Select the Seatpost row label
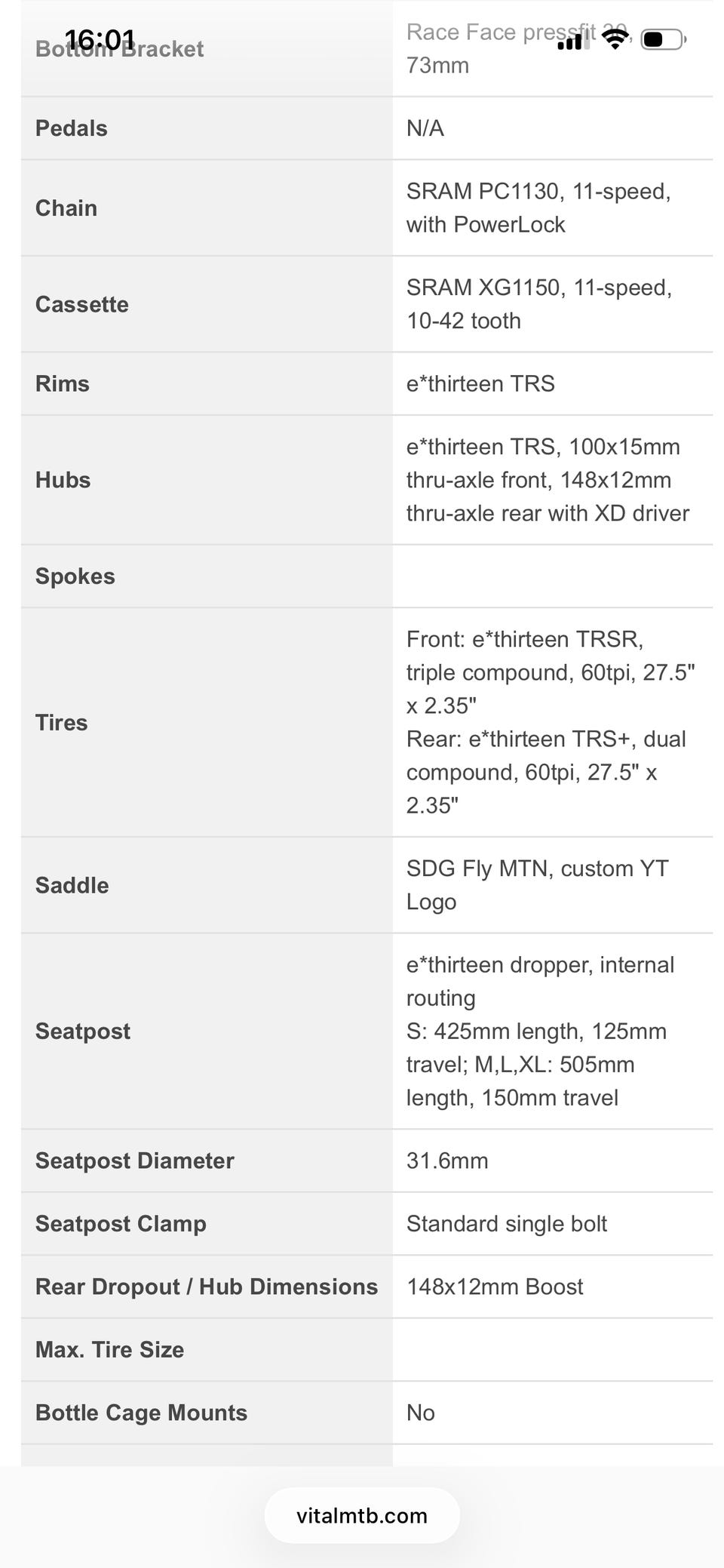The width and height of the screenshot is (724, 1568). tap(83, 1031)
